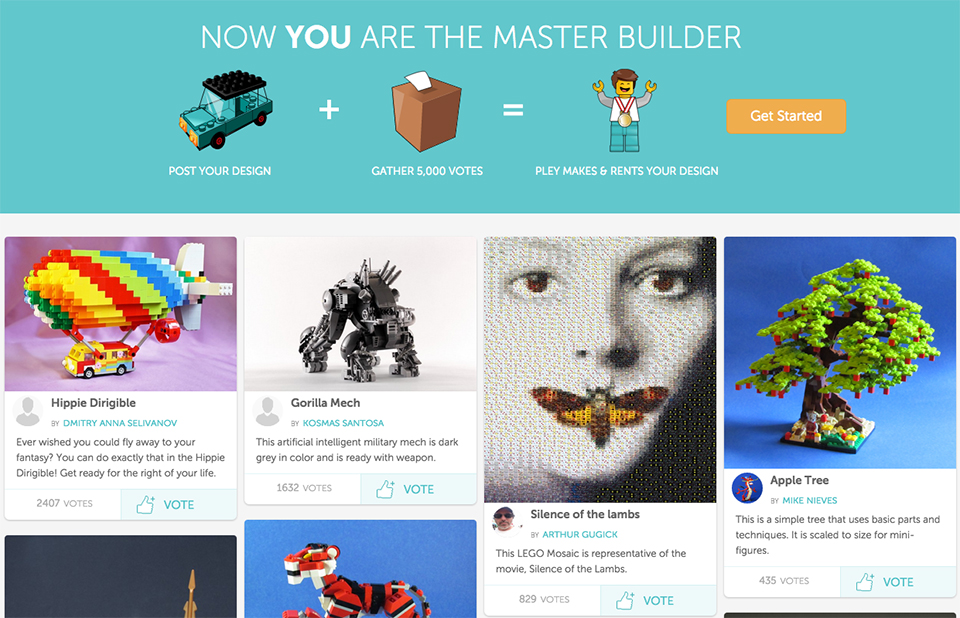Click the LEGO minifigure with medal icon
960x618 pixels.
point(624,110)
